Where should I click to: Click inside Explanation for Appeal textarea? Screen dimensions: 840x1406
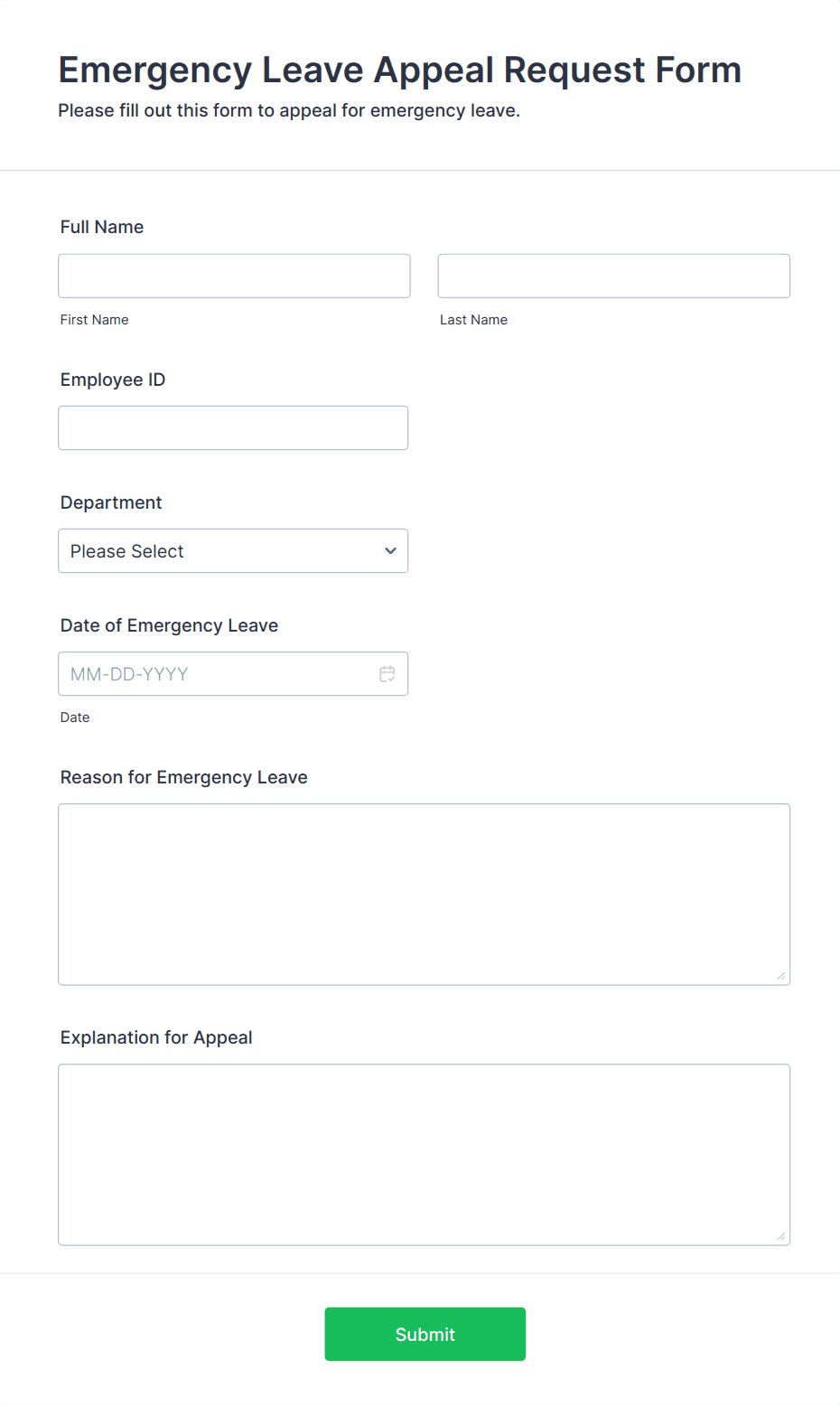click(425, 1155)
